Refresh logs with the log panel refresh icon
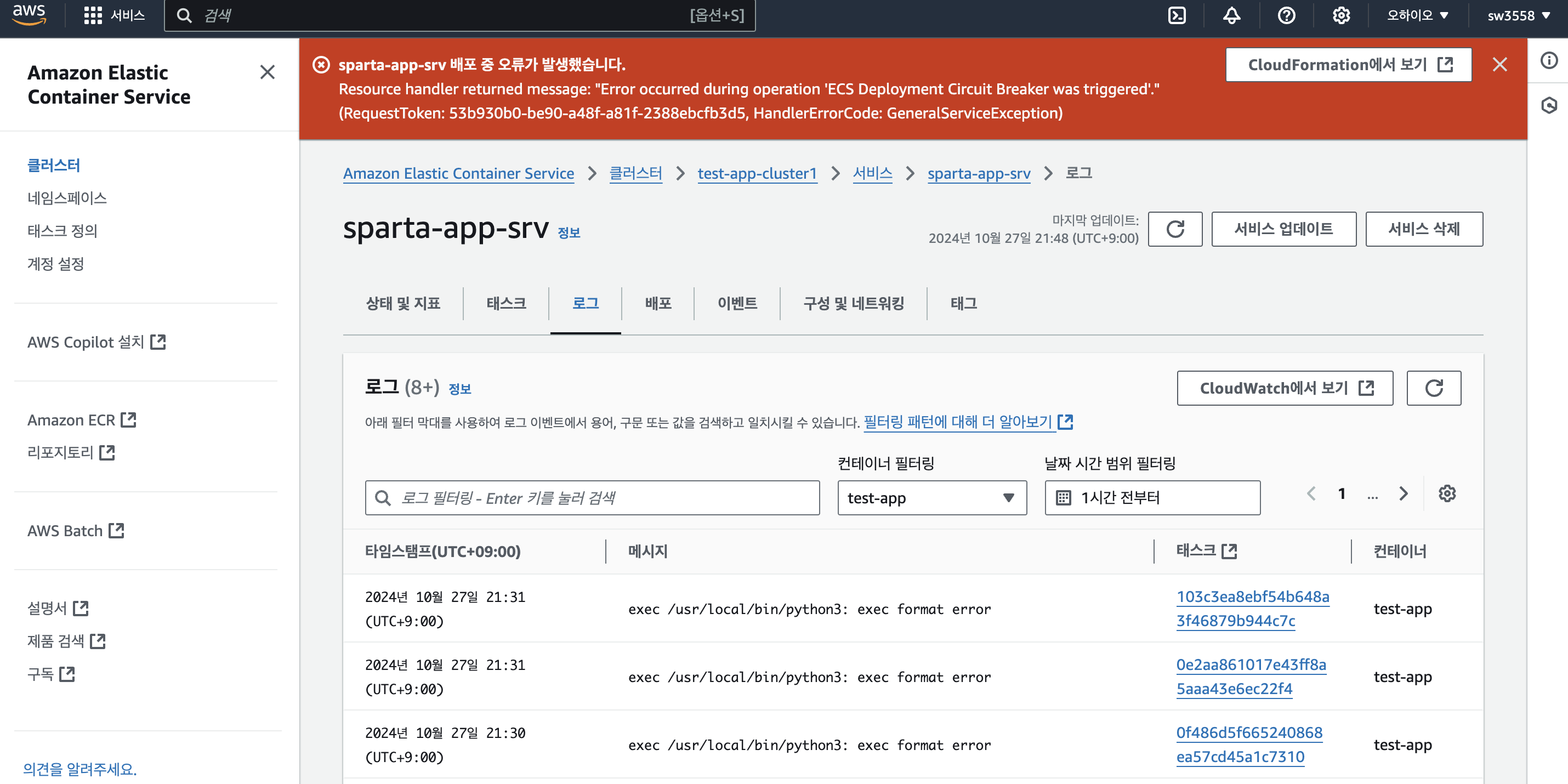Viewport: 1568px width, 784px height. 1434,388
